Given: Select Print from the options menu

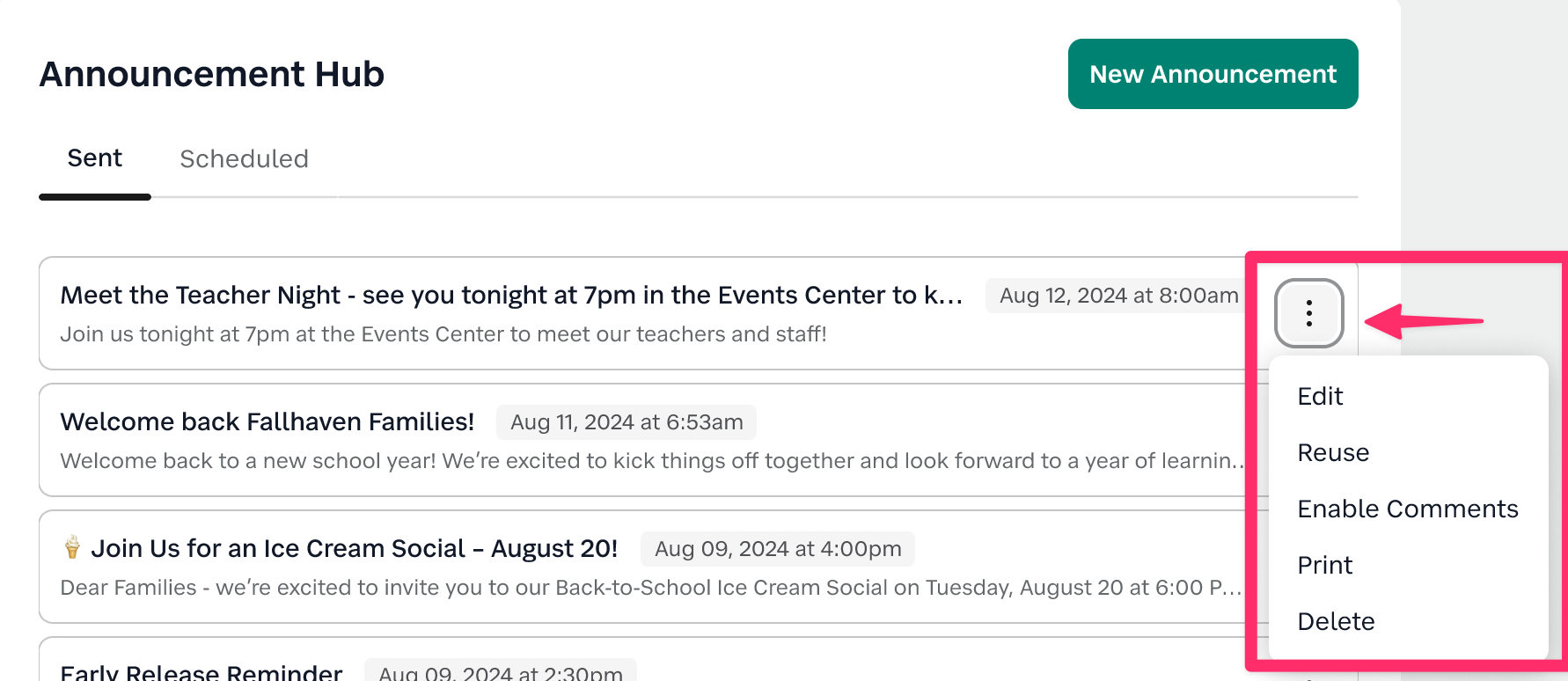Looking at the screenshot, I should pos(1324,565).
